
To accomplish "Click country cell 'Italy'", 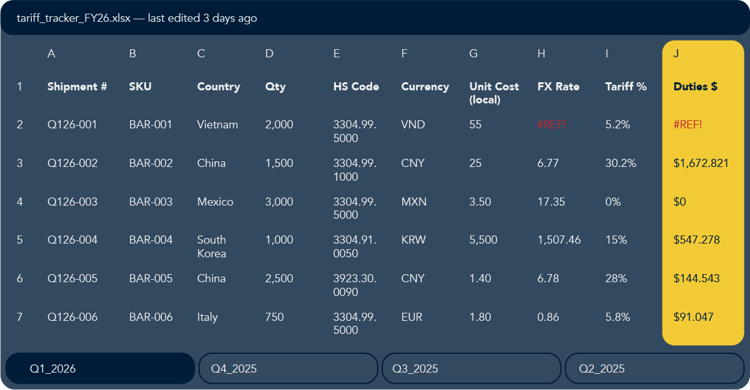I will (207, 317).
